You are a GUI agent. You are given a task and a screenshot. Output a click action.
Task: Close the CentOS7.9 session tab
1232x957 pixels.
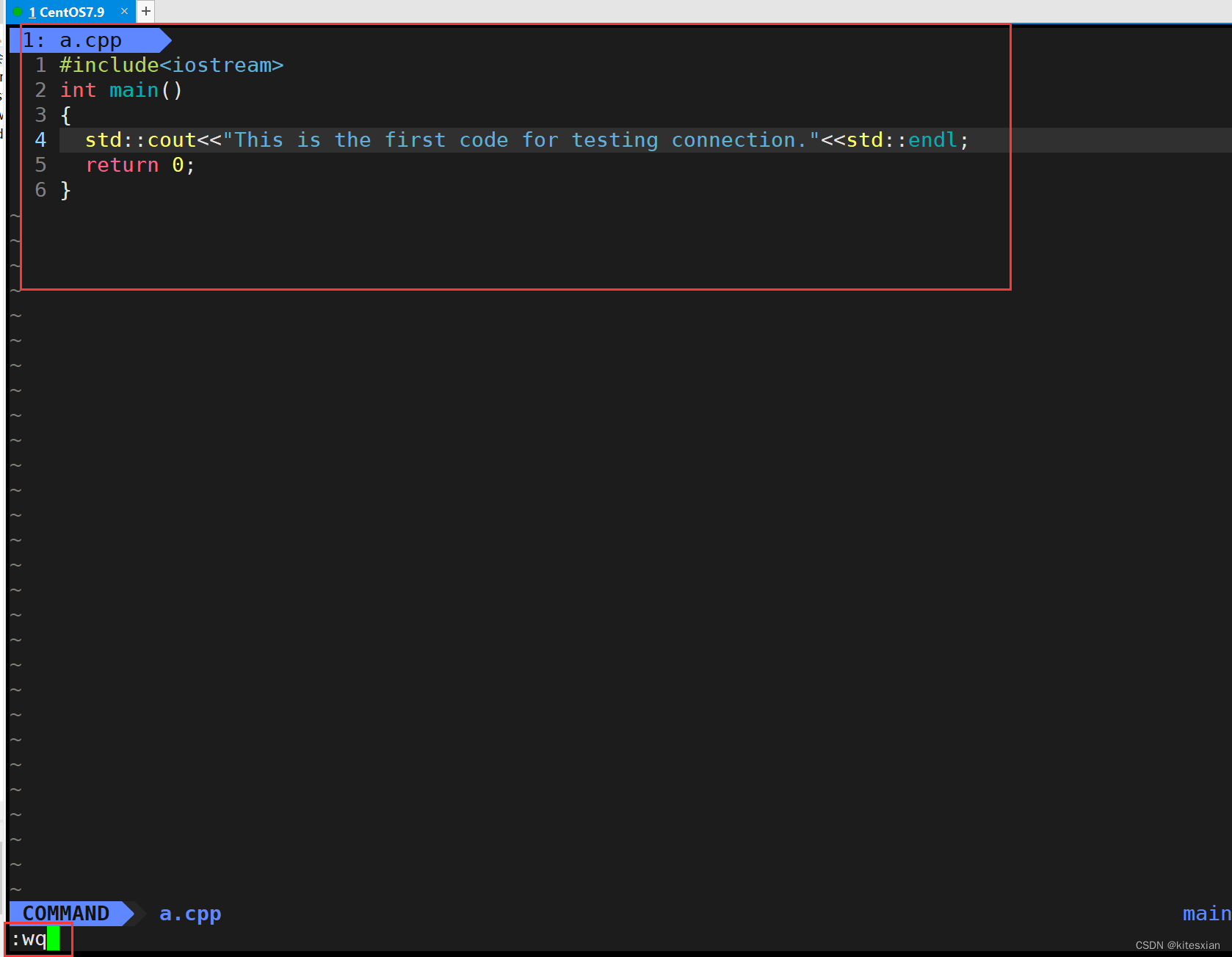point(124,11)
